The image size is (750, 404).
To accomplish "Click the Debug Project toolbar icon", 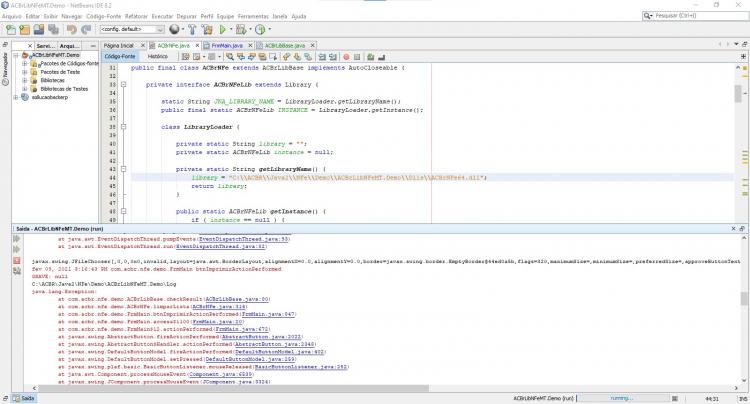I will [241, 30].
